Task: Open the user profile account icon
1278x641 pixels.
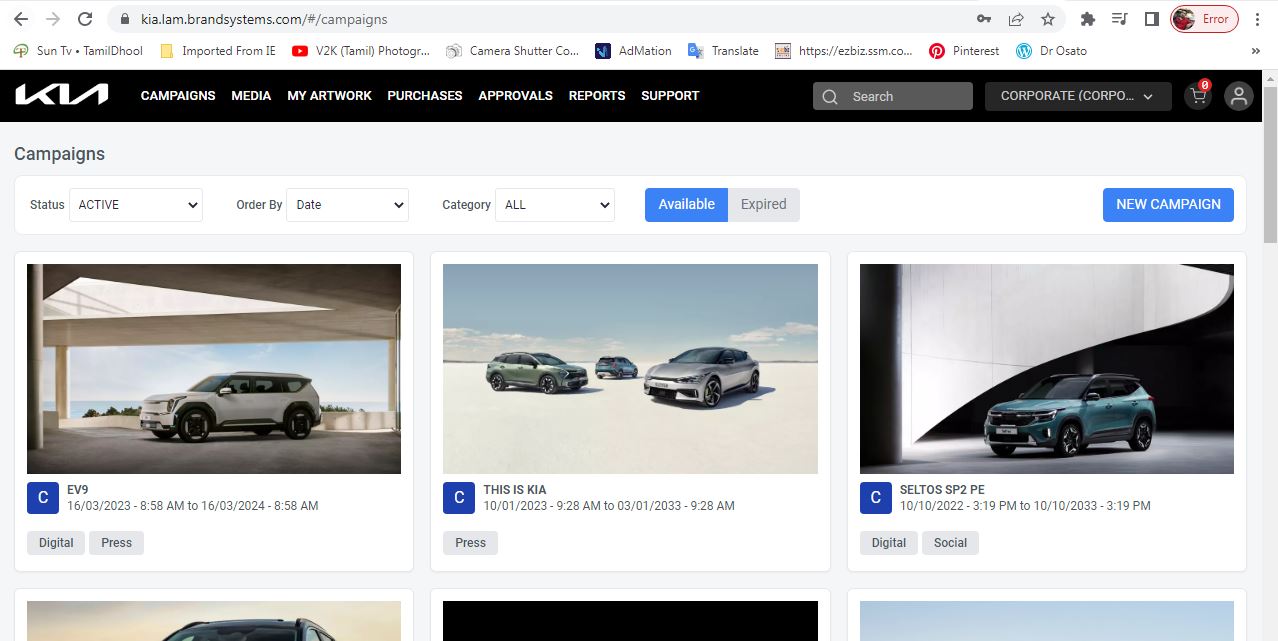Action: pyautogui.click(x=1238, y=96)
